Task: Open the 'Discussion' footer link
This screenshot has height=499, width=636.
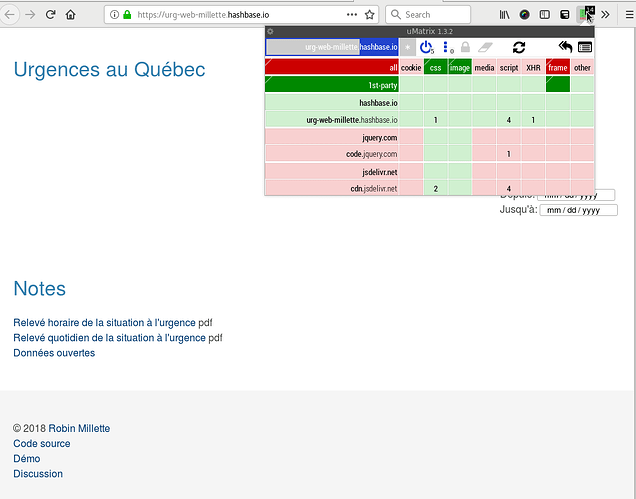Action: (38, 473)
